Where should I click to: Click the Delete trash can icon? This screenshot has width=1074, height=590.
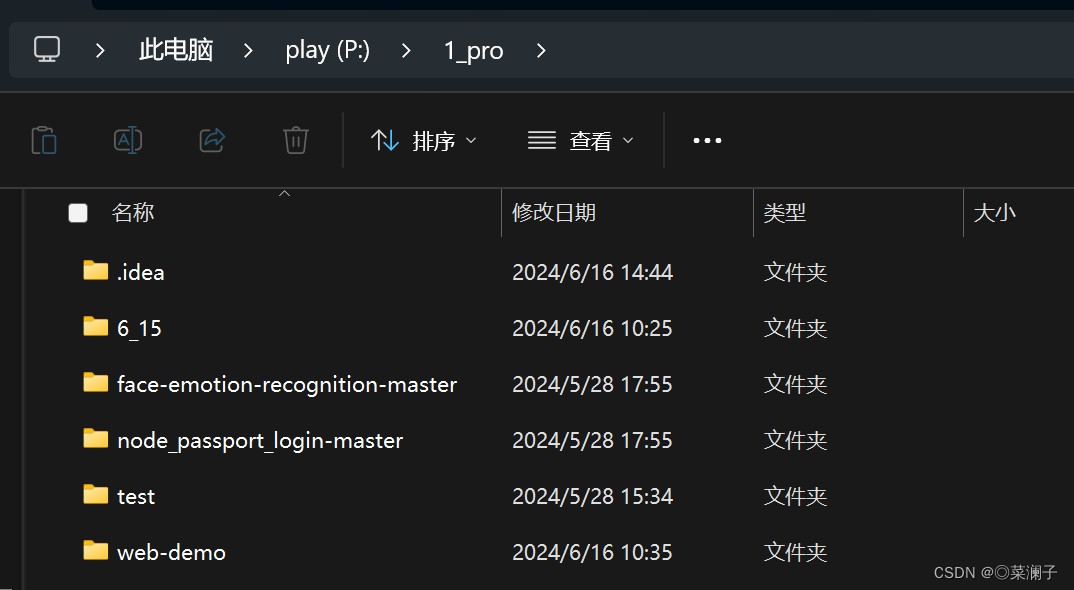296,140
